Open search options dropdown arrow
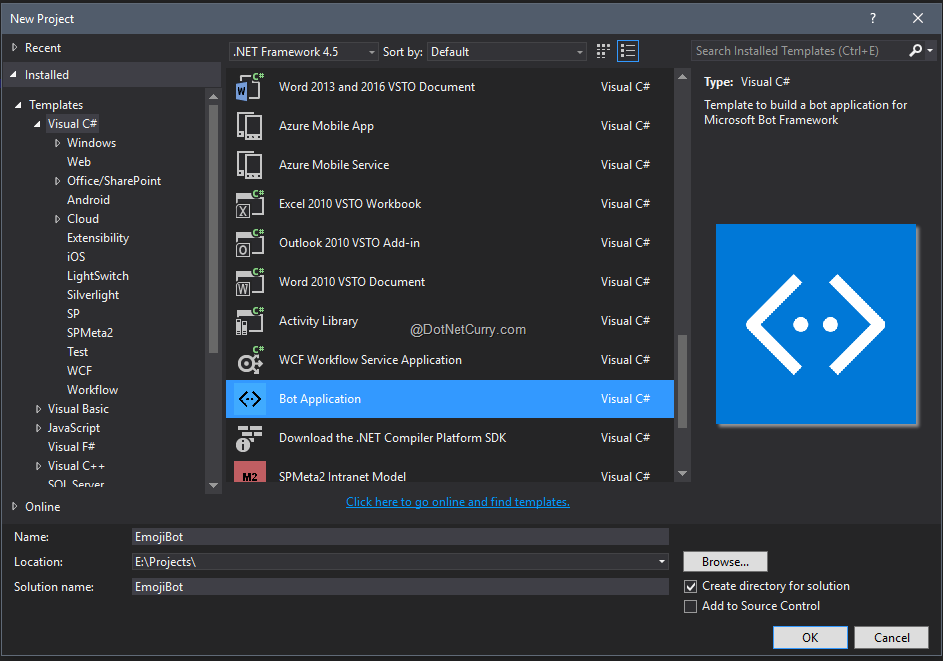The height and width of the screenshot is (661, 943). (930, 51)
